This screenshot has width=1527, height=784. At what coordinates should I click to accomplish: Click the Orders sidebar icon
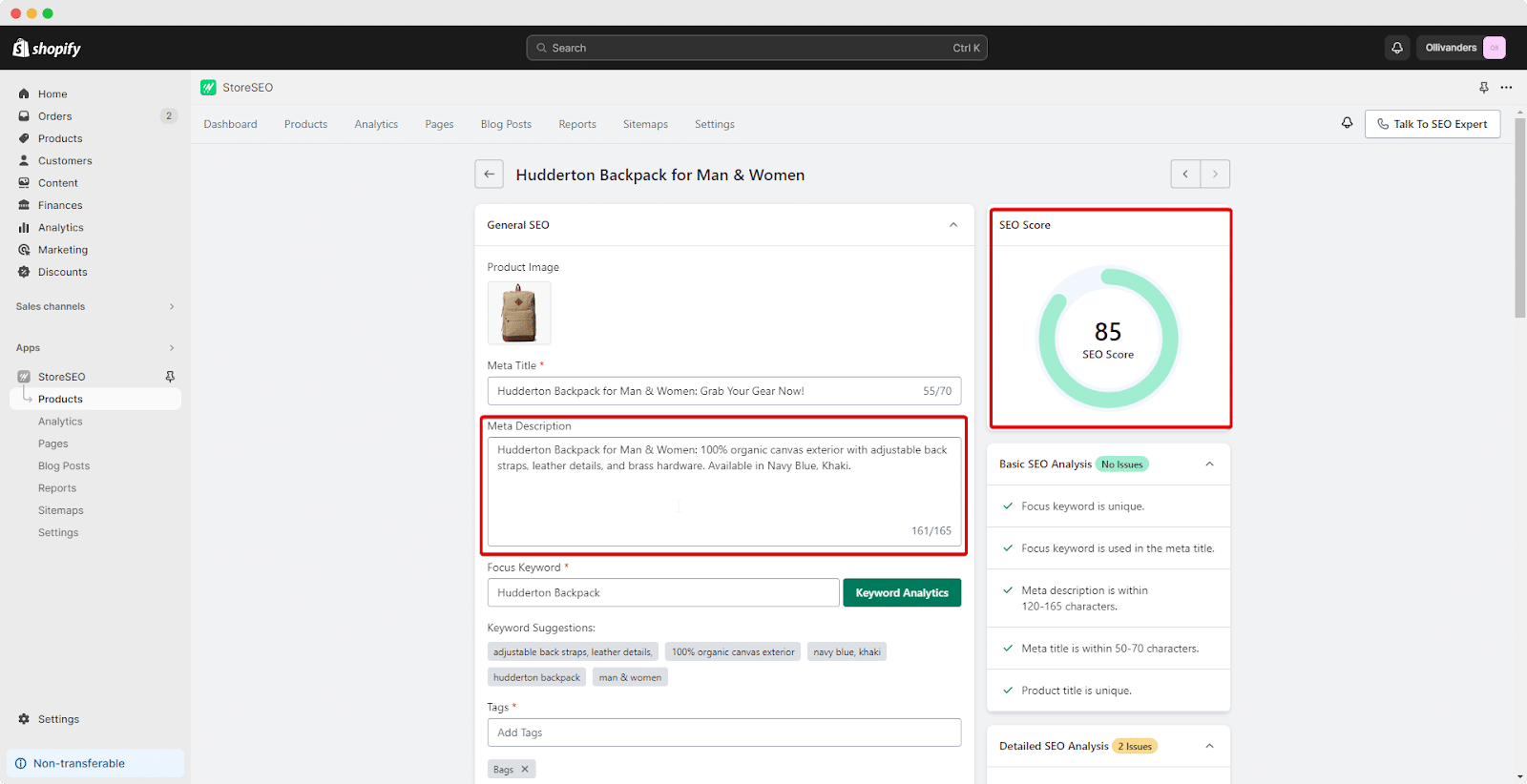point(24,116)
